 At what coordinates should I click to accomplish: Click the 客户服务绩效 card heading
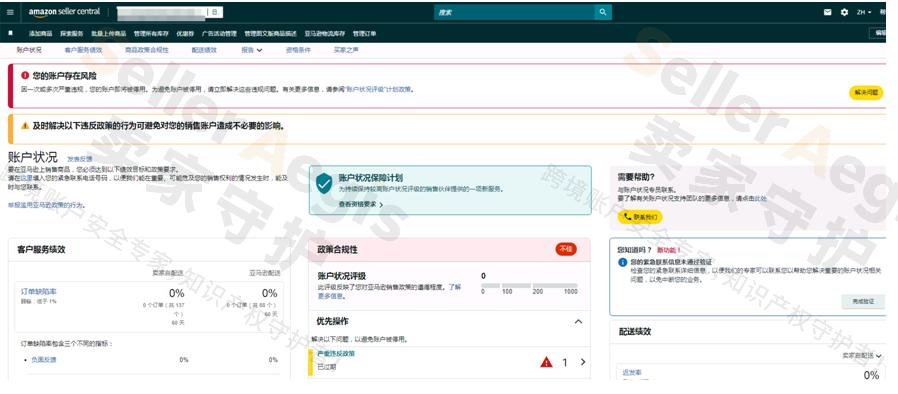tap(41, 250)
